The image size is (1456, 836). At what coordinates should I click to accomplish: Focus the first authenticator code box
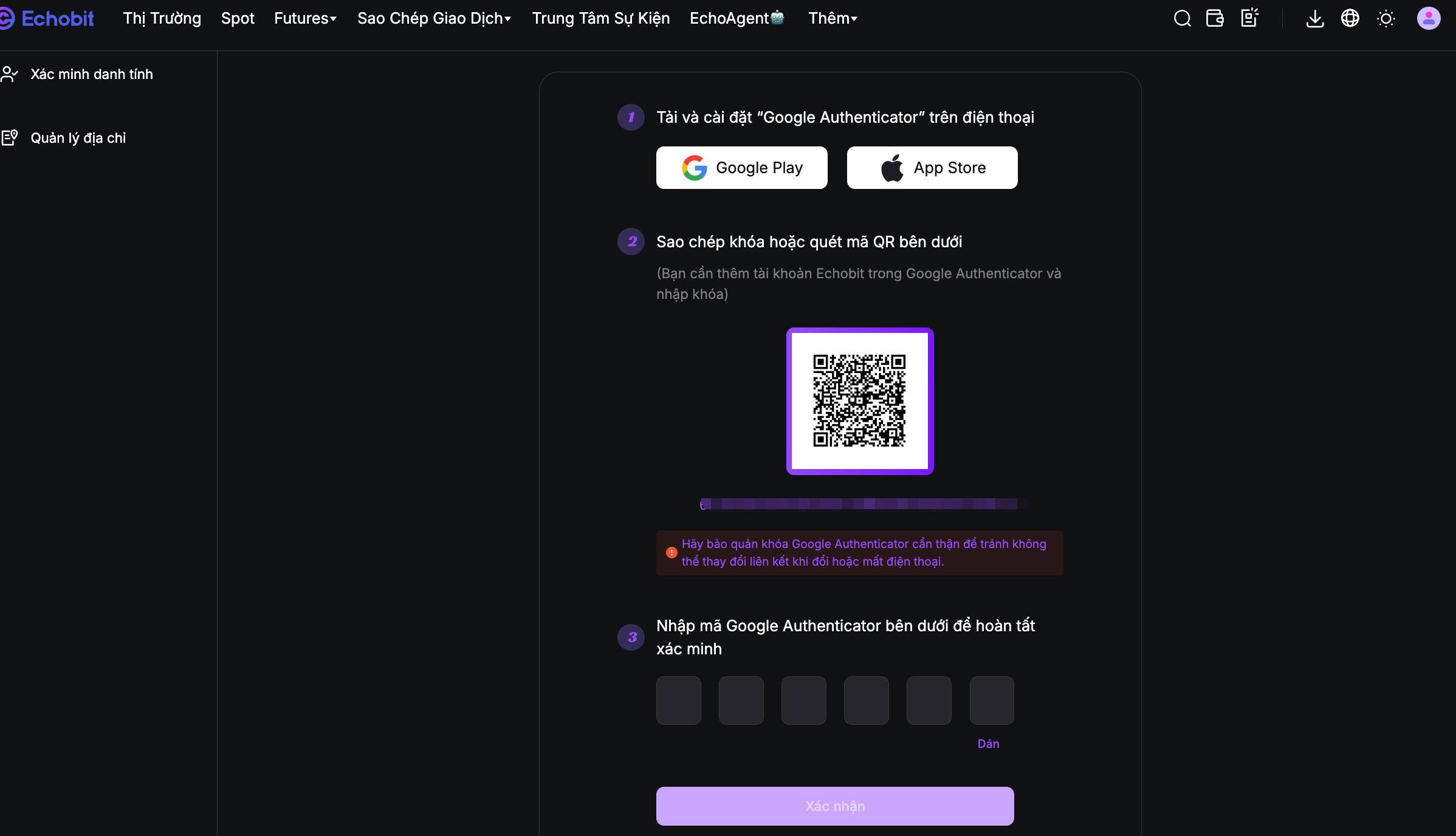(x=678, y=701)
